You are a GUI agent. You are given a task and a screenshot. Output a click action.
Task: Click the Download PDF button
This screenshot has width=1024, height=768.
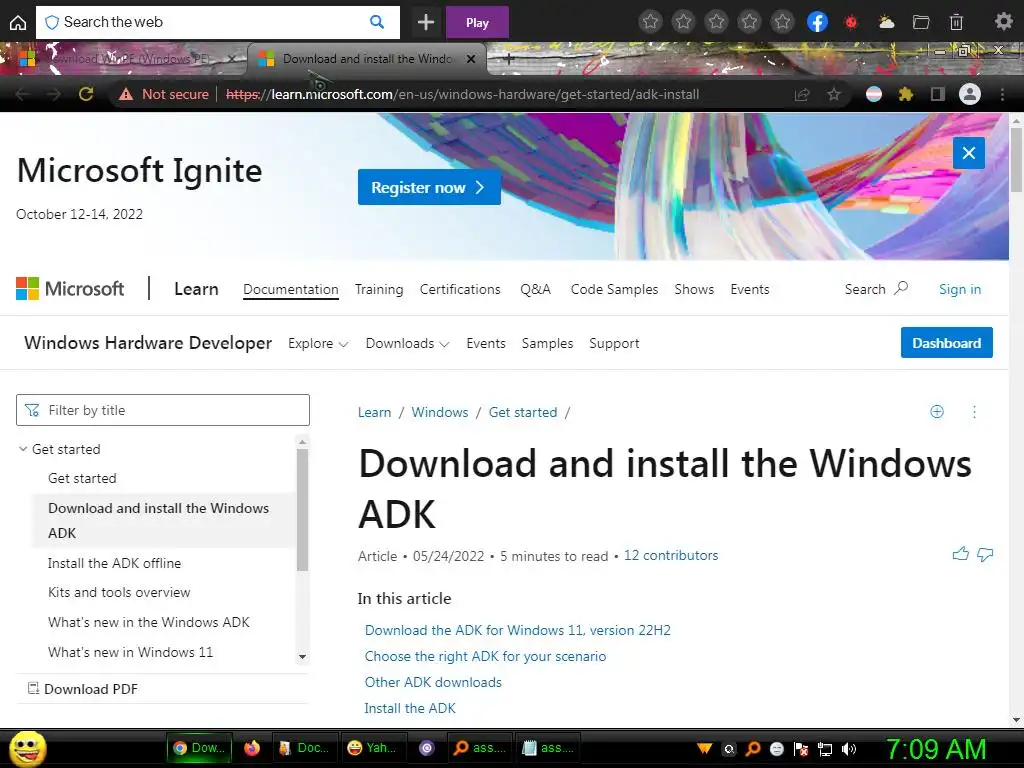pyautogui.click(x=83, y=689)
